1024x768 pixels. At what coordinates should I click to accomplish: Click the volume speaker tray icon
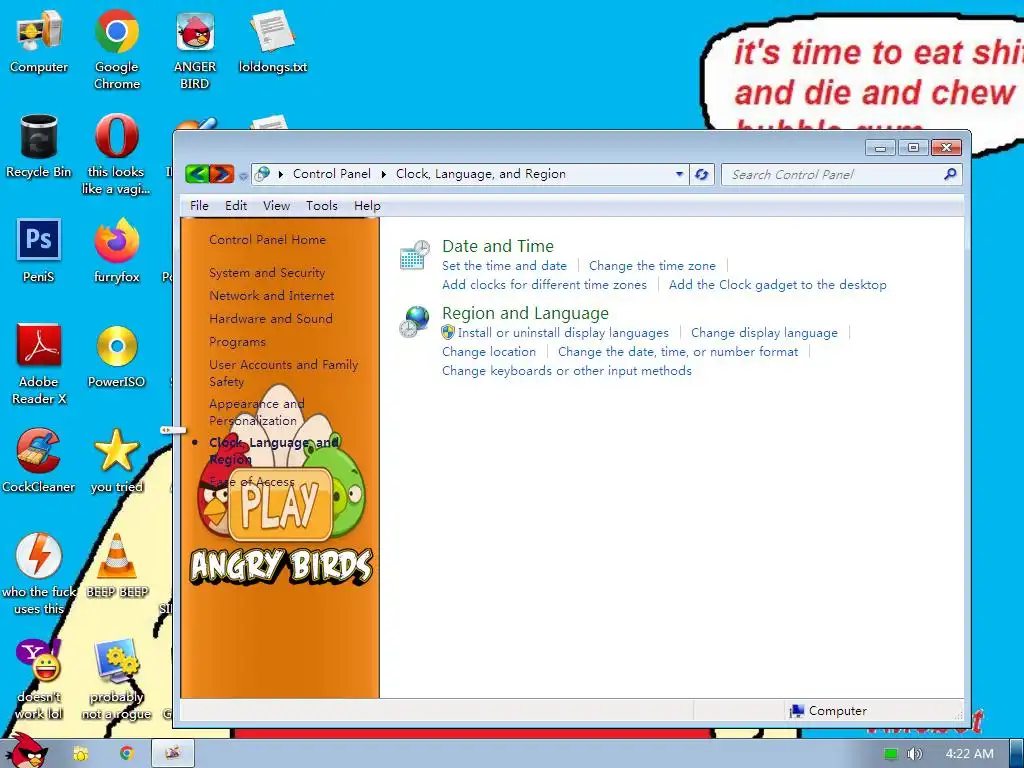tap(914, 754)
